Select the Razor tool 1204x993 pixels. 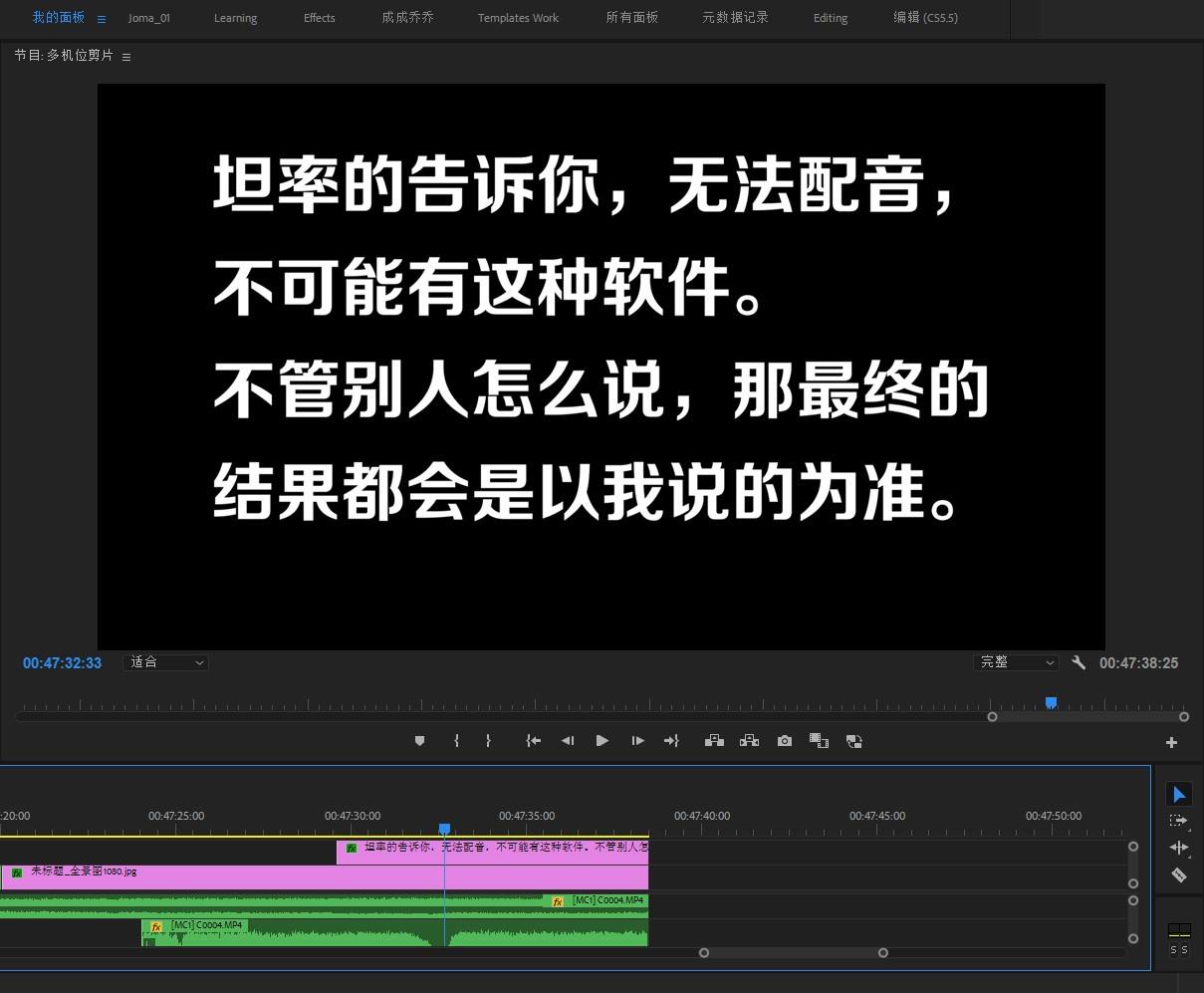(x=1179, y=874)
